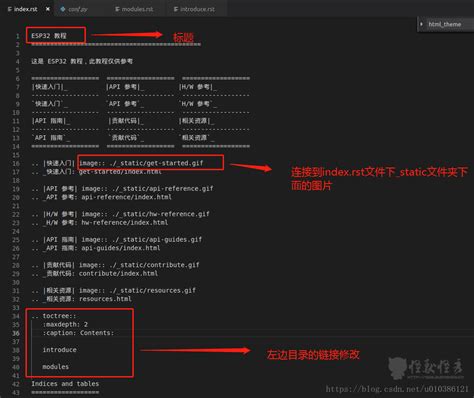This screenshot has width=474, height=398.
Task: Expand the html_theme find widget arrow
Action: tap(421, 24)
